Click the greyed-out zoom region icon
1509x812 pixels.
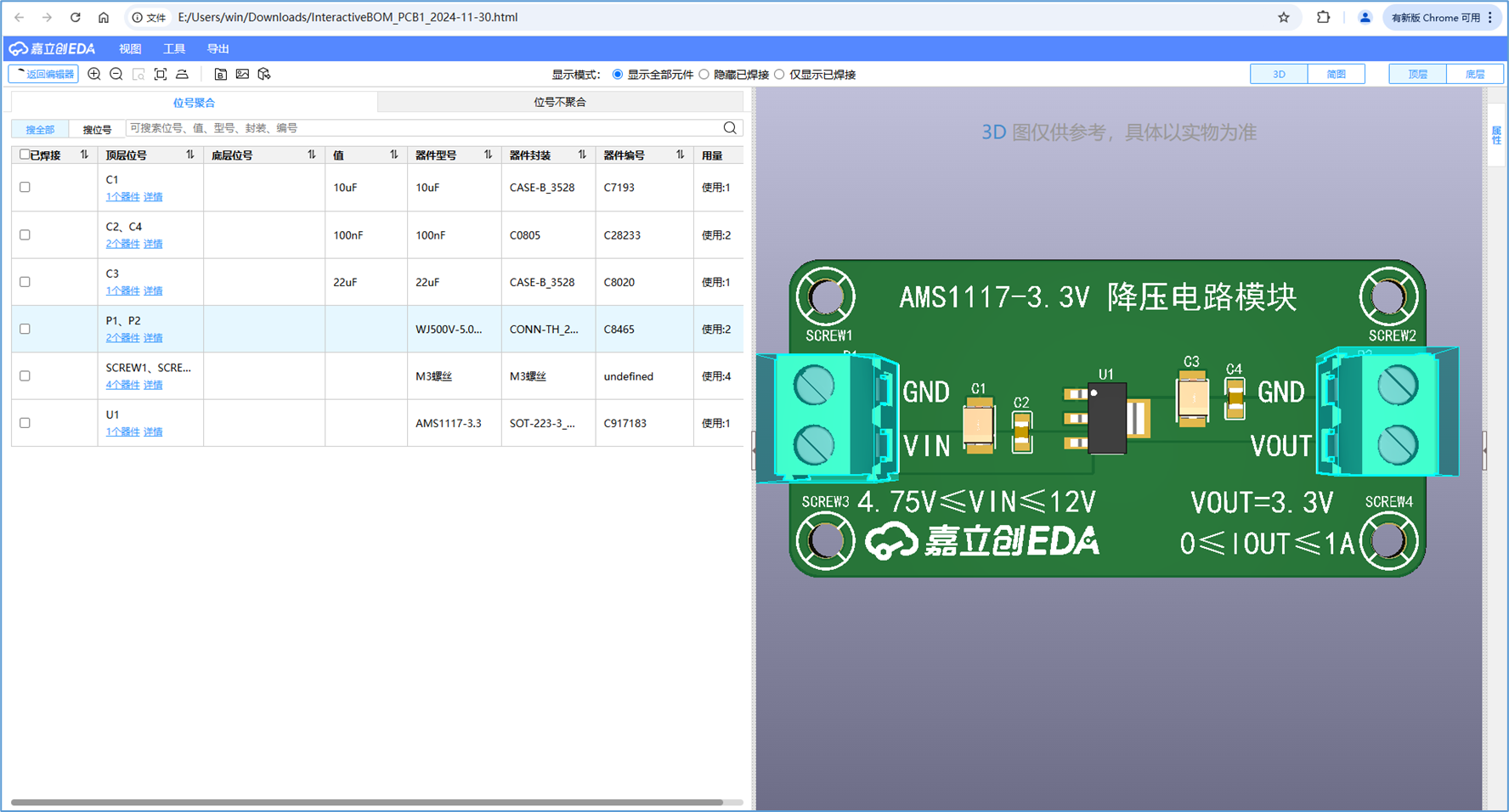point(138,75)
